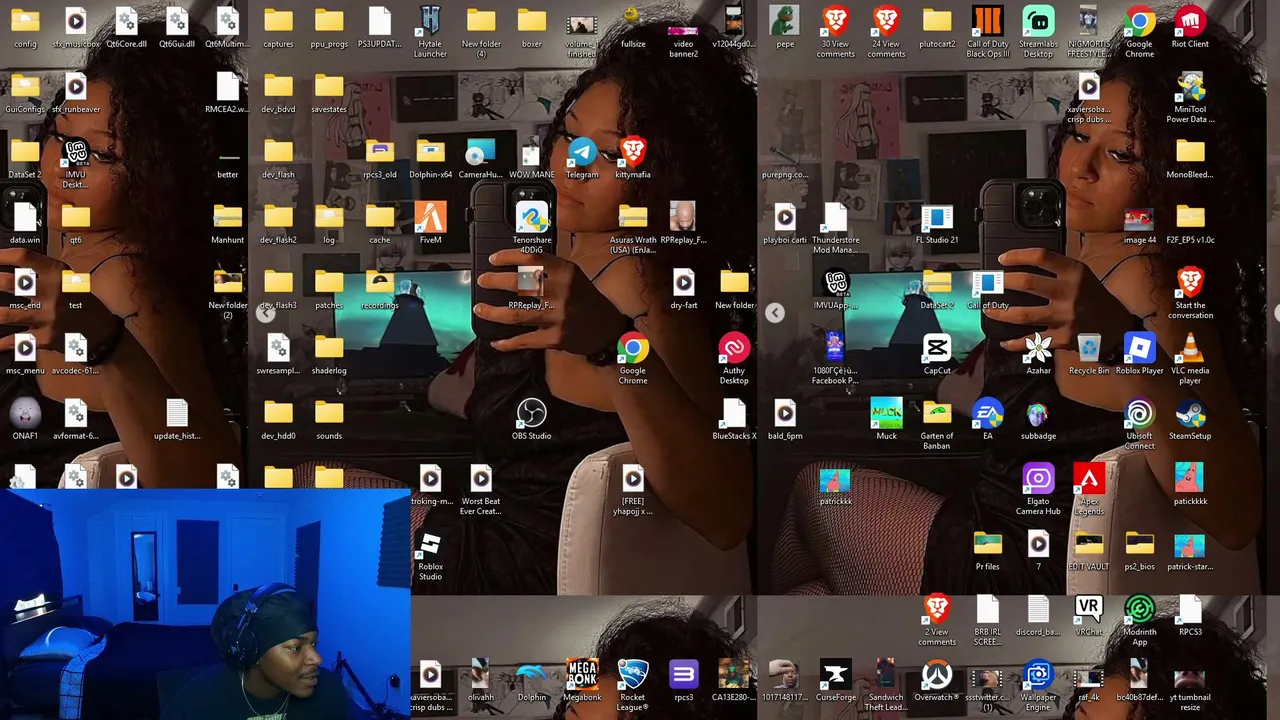Launch Overwatch

[x=937, y=681]
